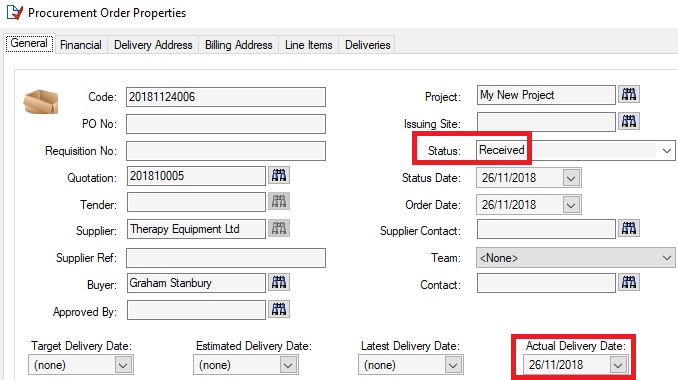The width and height of the screenshot is (678, 380).
Task: Switch to the Financial tab
Action: tap(81, 45)
